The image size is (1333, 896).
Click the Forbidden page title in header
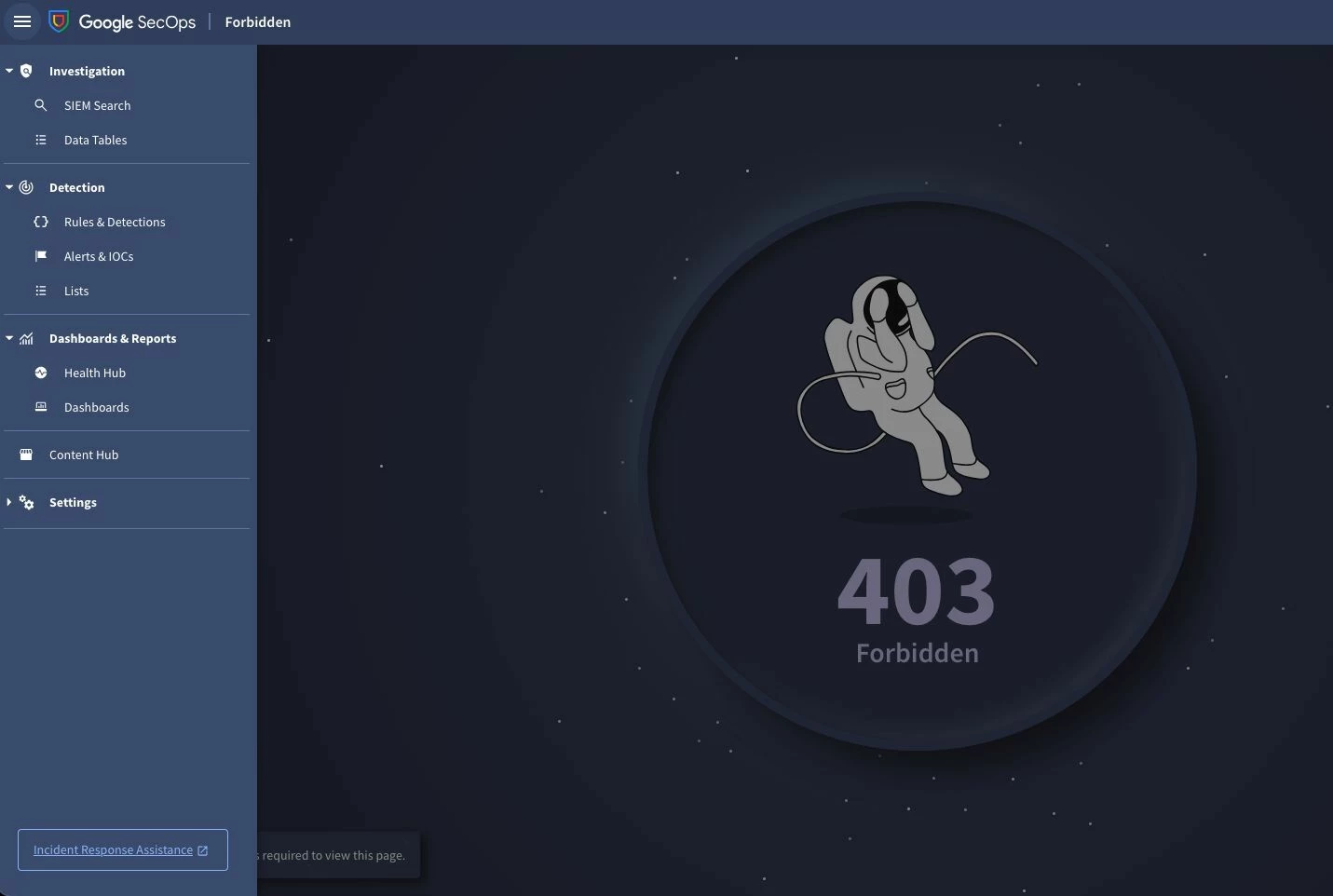[258, 22]
